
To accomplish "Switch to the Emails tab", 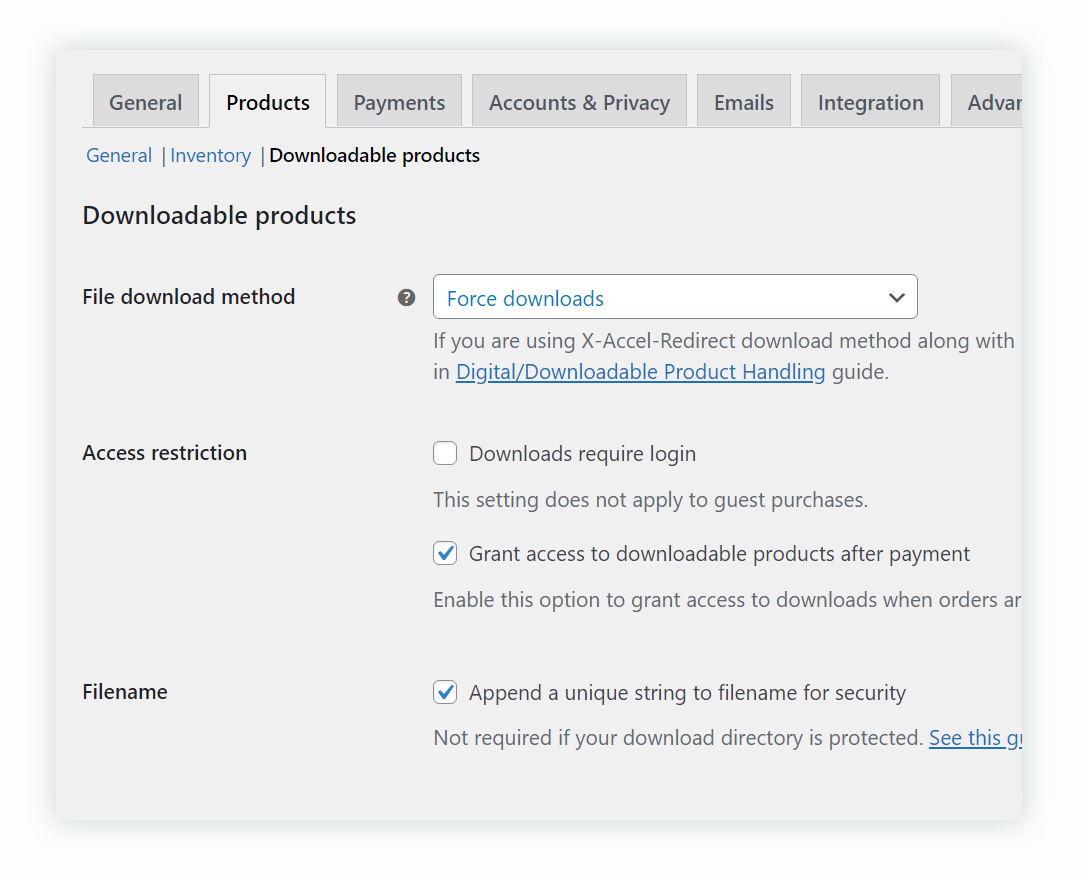I will 744,101.
